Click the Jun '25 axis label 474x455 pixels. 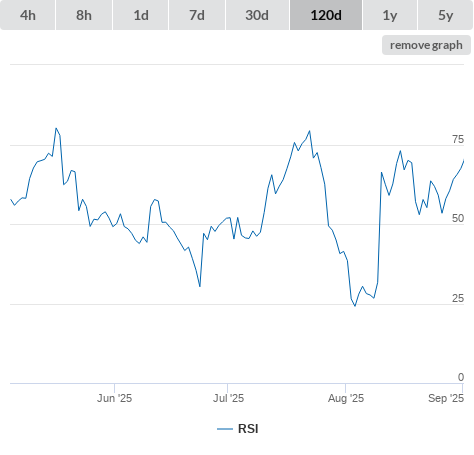114,398
